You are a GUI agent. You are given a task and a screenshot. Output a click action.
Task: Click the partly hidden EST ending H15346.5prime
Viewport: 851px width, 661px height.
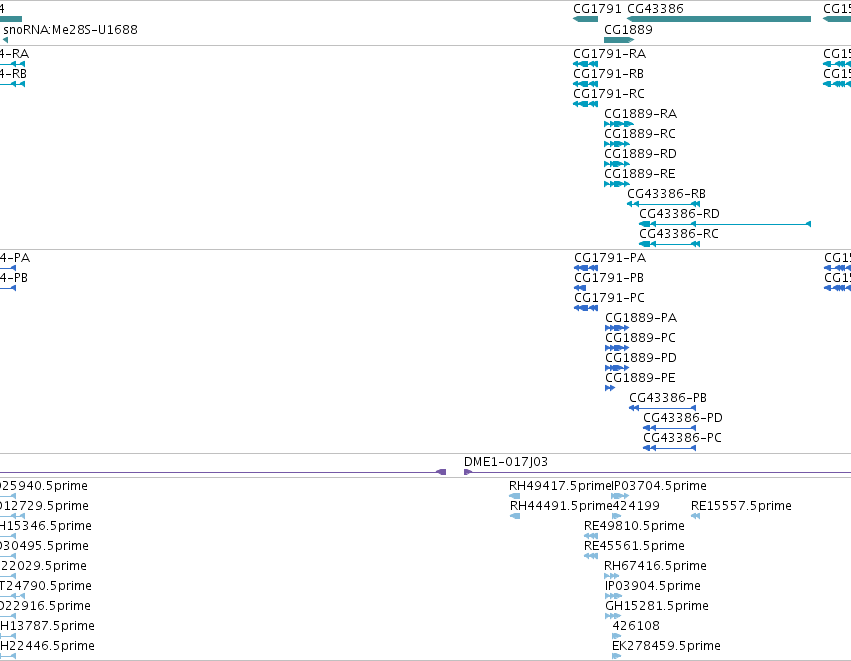pyautogui.click(x=46, y=526)
